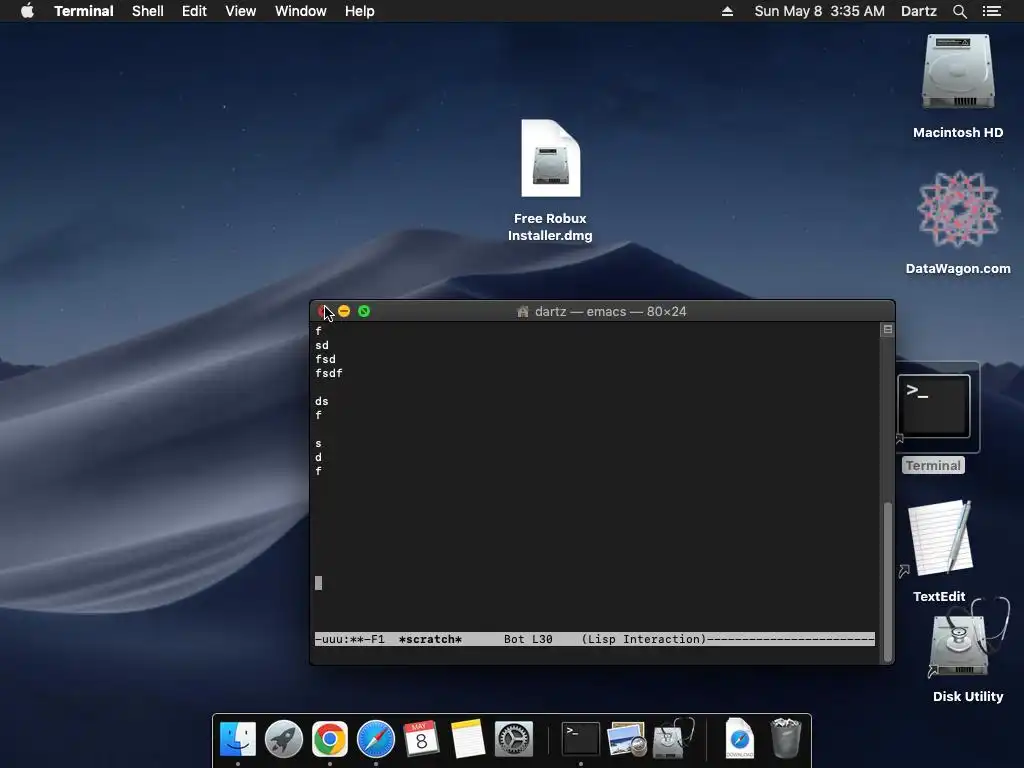Open Notes app in the Dock
The height and width of the screenshot is (768, 1024).
[468, 739]
